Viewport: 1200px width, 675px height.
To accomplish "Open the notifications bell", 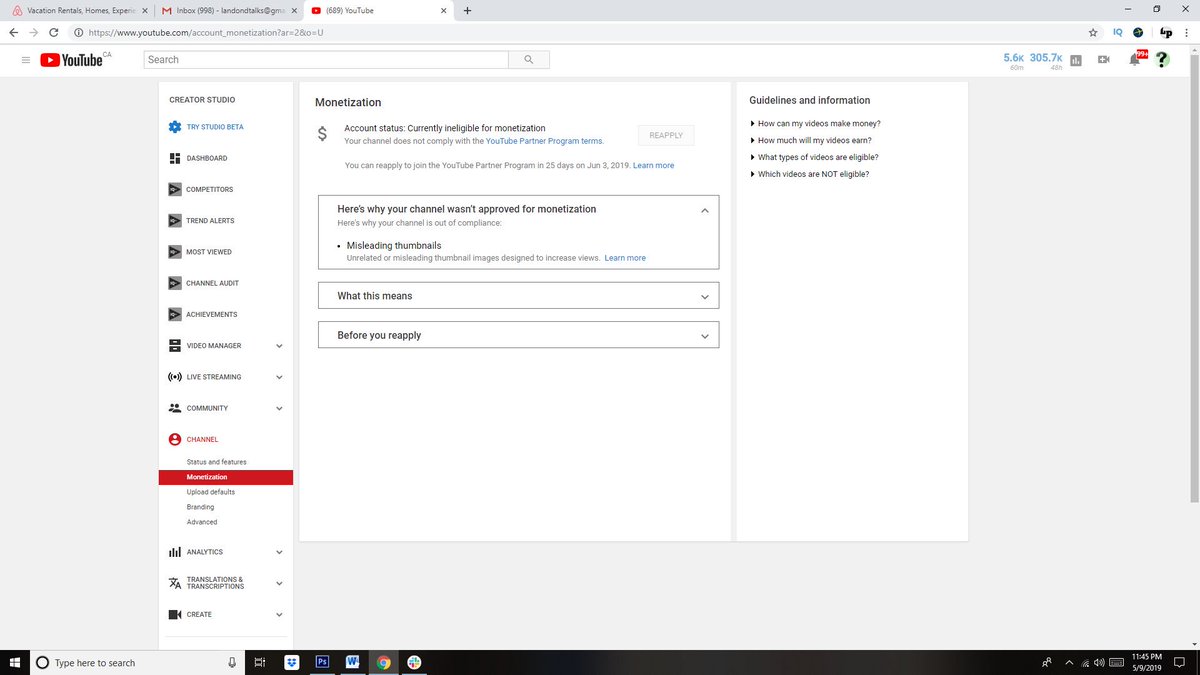I will click(1136, 59).
